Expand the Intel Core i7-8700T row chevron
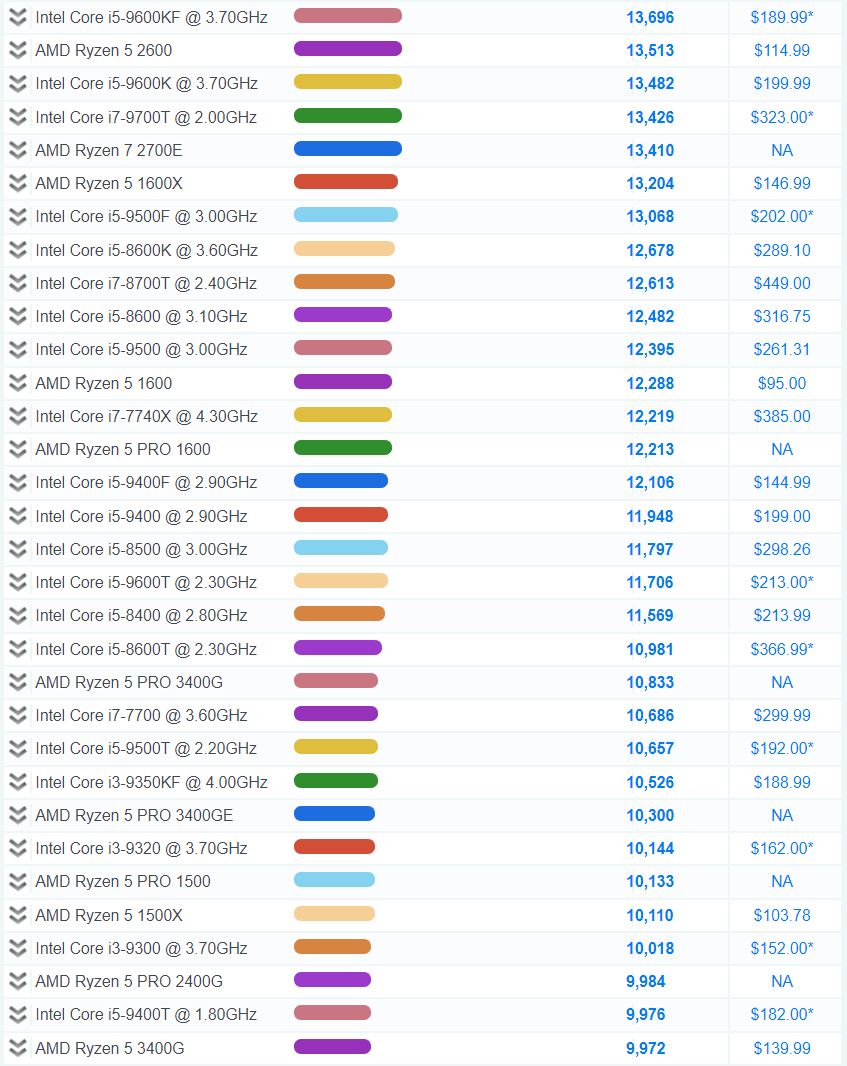Screen dimensions: 847x1066 18,283
